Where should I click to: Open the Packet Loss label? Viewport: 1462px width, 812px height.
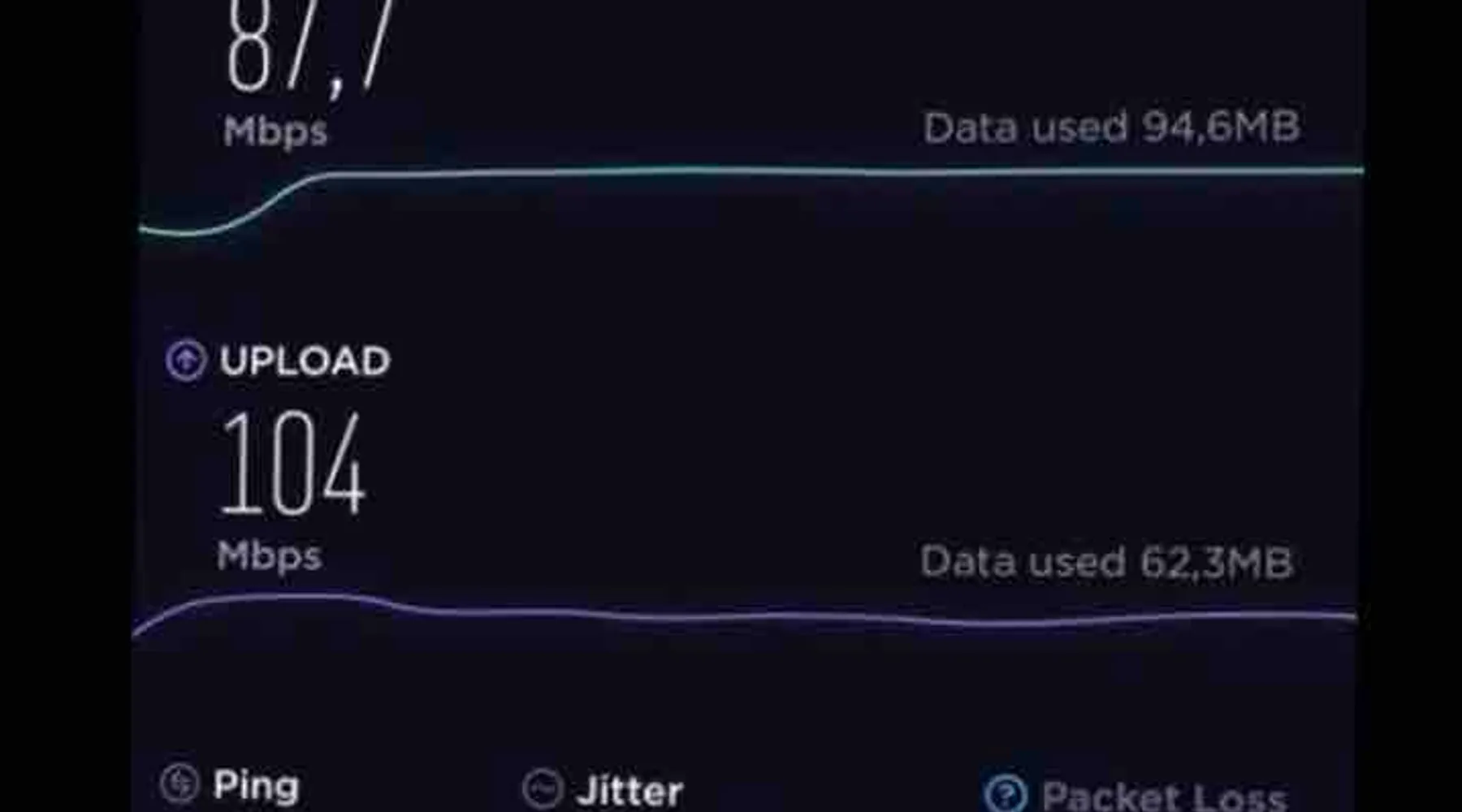coord(1164,796)
